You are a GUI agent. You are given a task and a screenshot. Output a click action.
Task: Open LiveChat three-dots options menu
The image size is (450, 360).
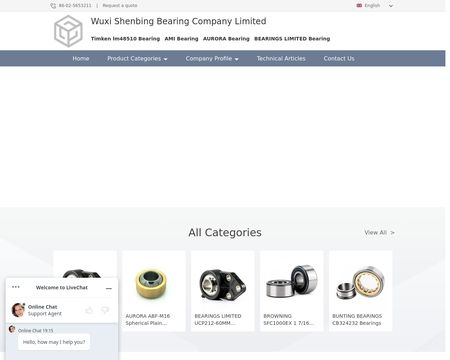[x=16, y=287]
